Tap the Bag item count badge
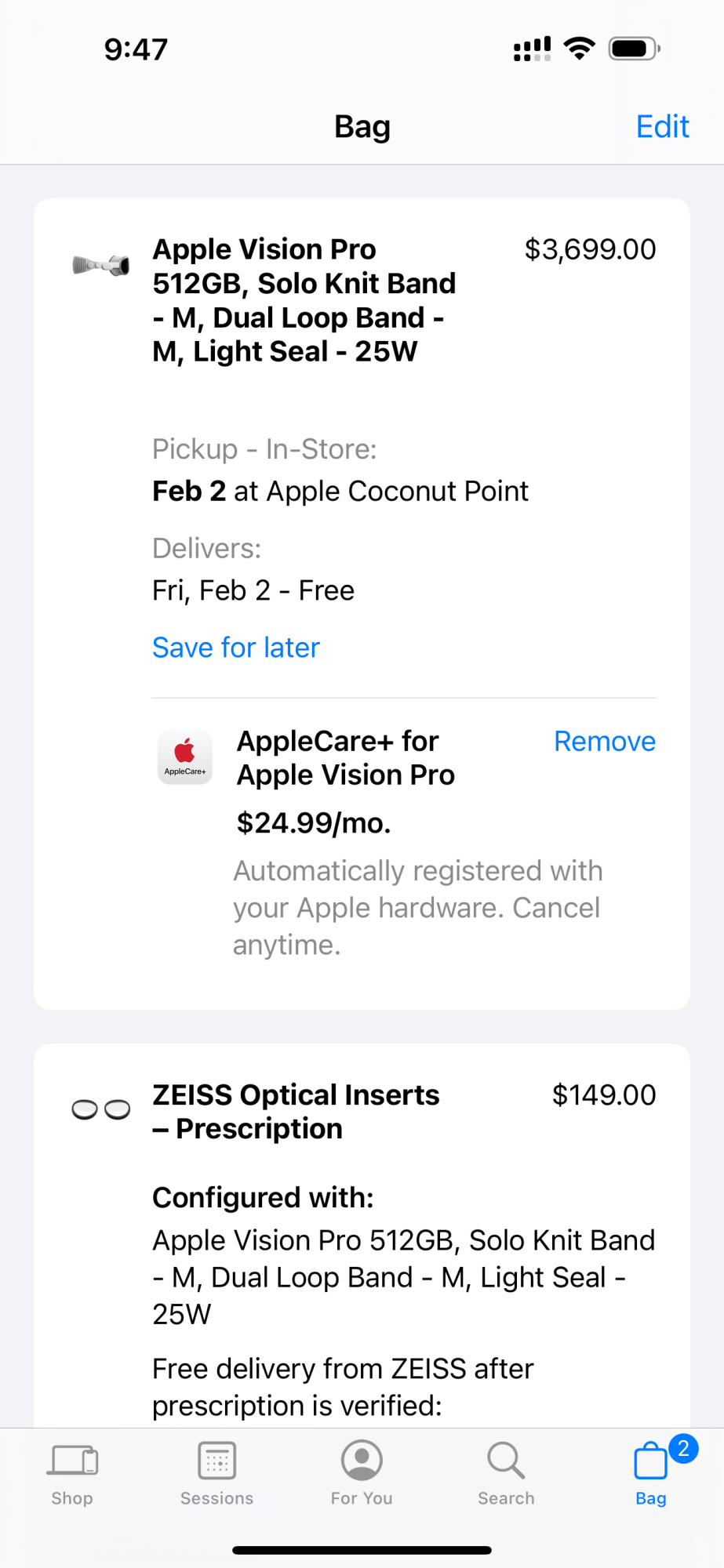Screen dimensions: 724x1568 (x=683, y=1448)
